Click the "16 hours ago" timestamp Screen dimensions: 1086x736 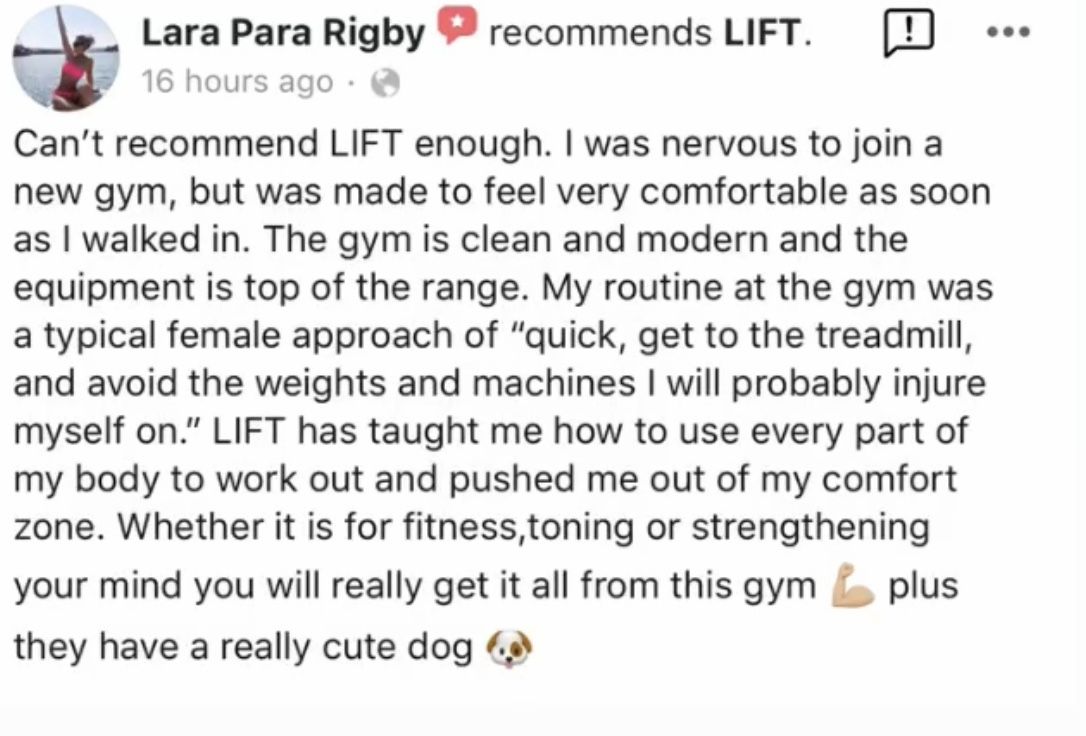[x=237, y=82]
